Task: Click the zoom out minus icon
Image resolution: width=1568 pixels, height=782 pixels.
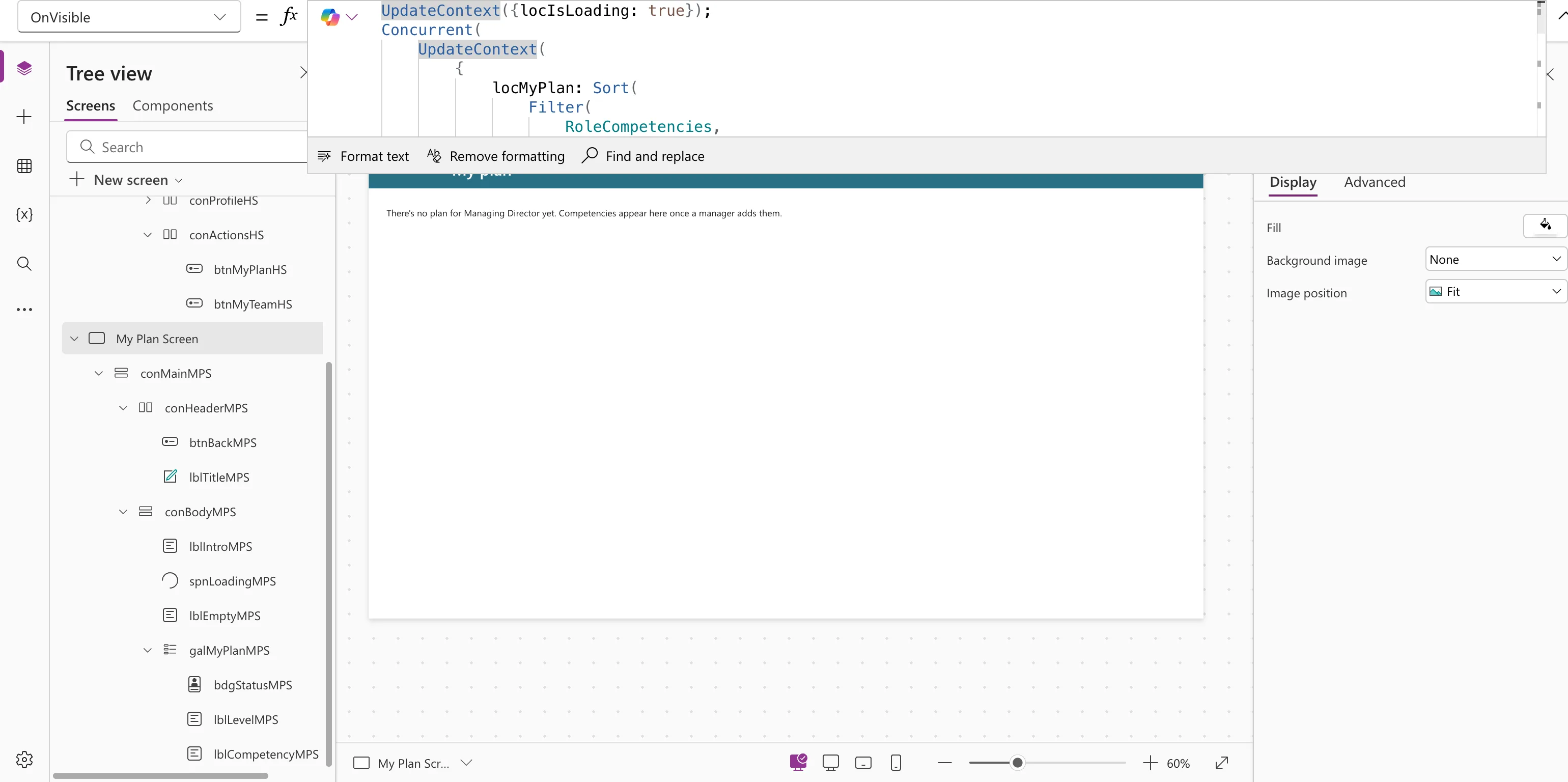Action: coord(945,763)
